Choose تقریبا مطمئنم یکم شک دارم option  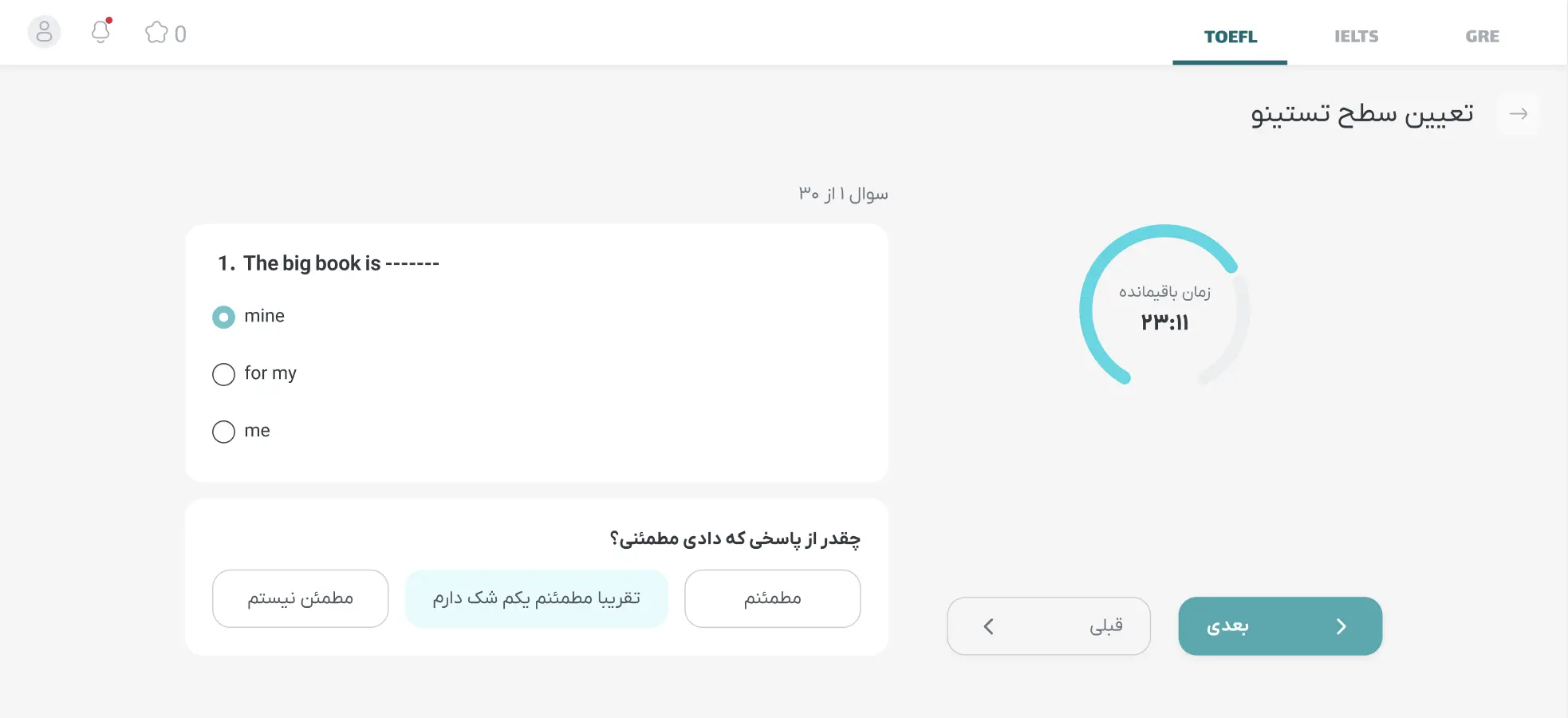point(536,598)
